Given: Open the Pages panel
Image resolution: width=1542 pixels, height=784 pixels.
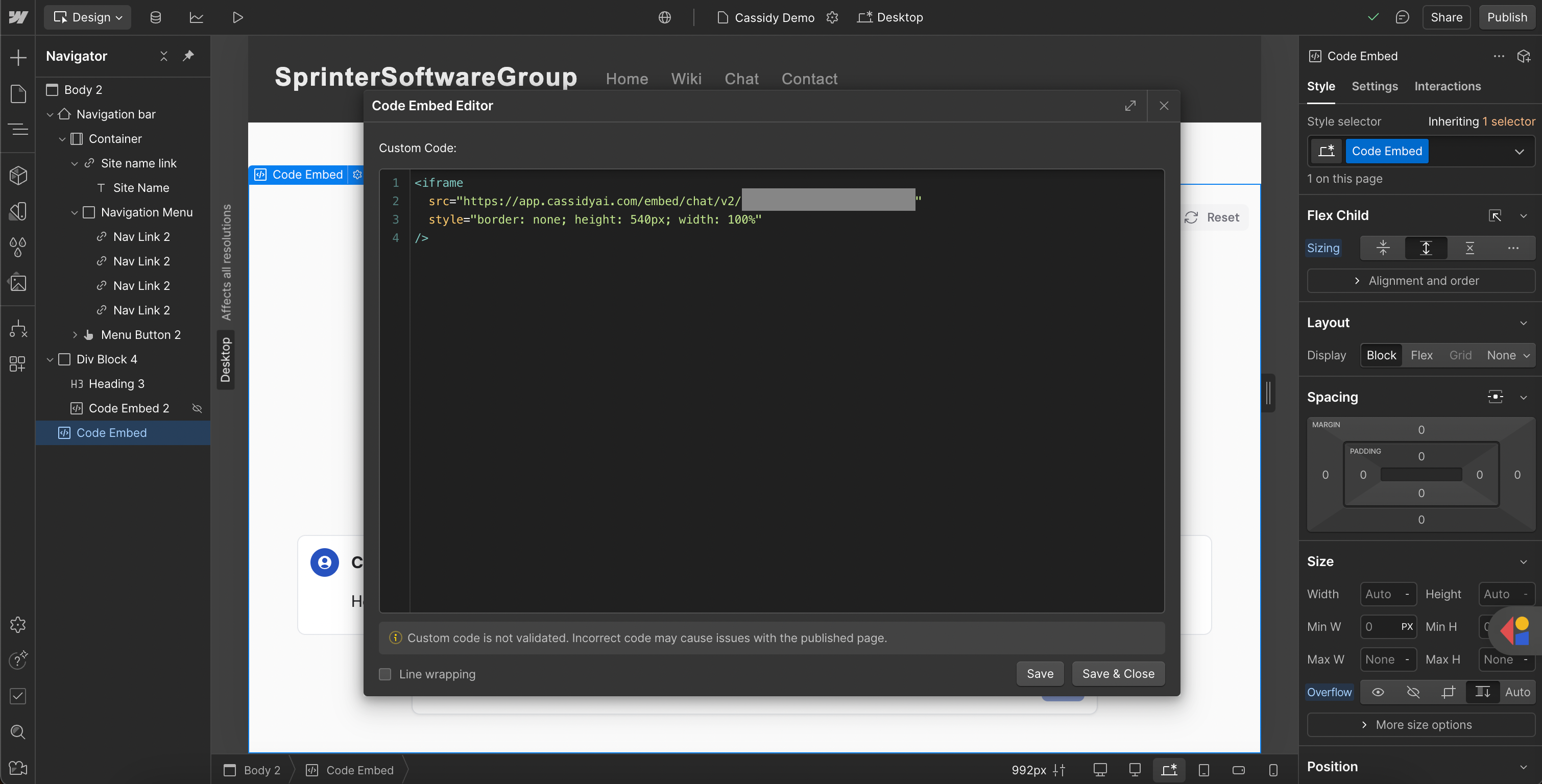Looking at the screenshot, I should pyautogui.click(x=18, y=94).
